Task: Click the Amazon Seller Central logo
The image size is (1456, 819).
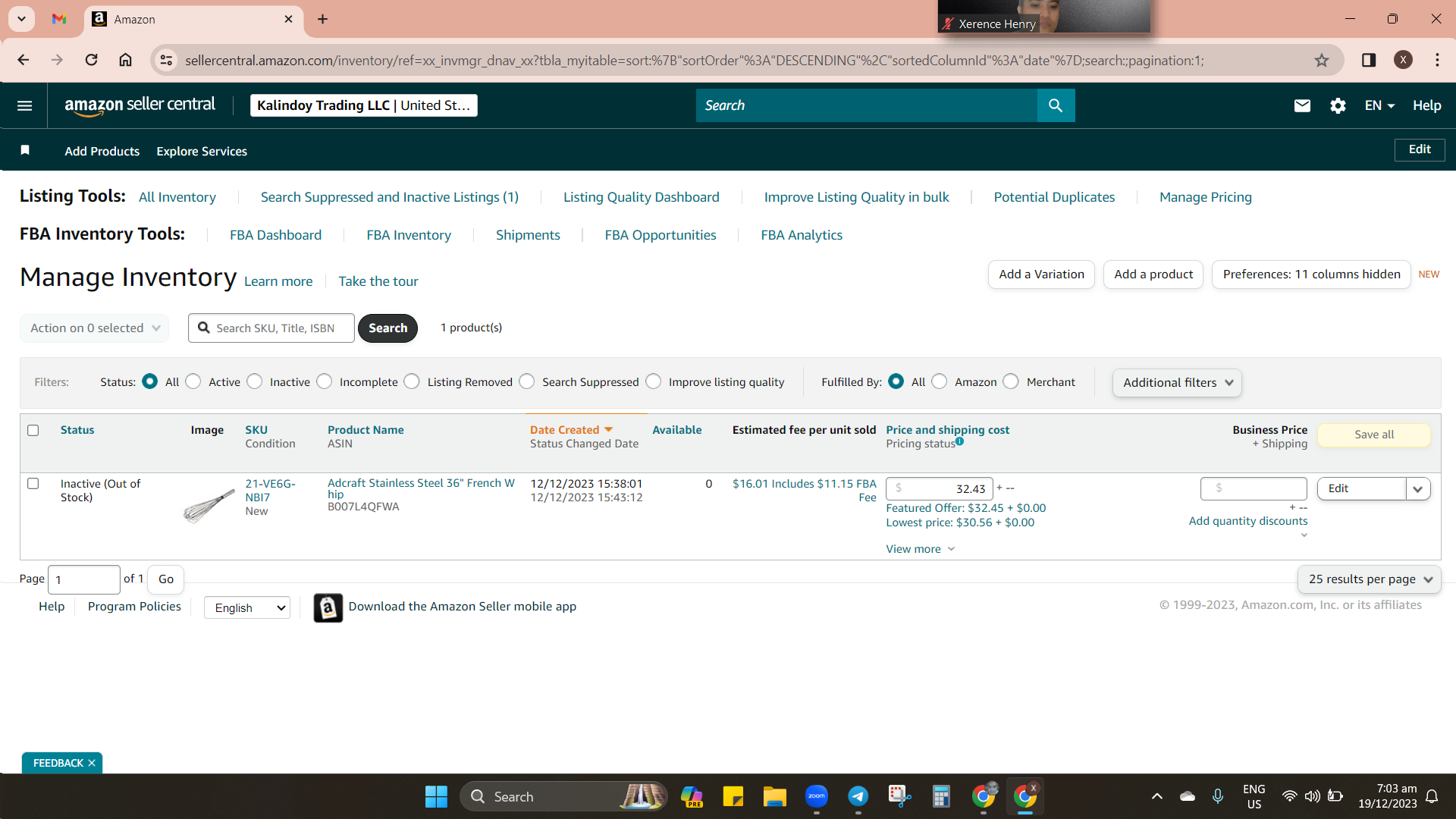Action: click(140, 105)
